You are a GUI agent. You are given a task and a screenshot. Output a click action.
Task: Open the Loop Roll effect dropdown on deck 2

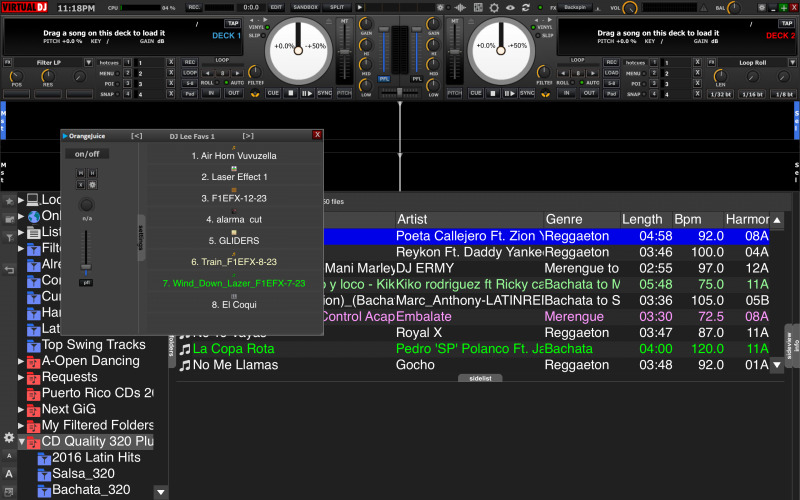coord(792,62)
